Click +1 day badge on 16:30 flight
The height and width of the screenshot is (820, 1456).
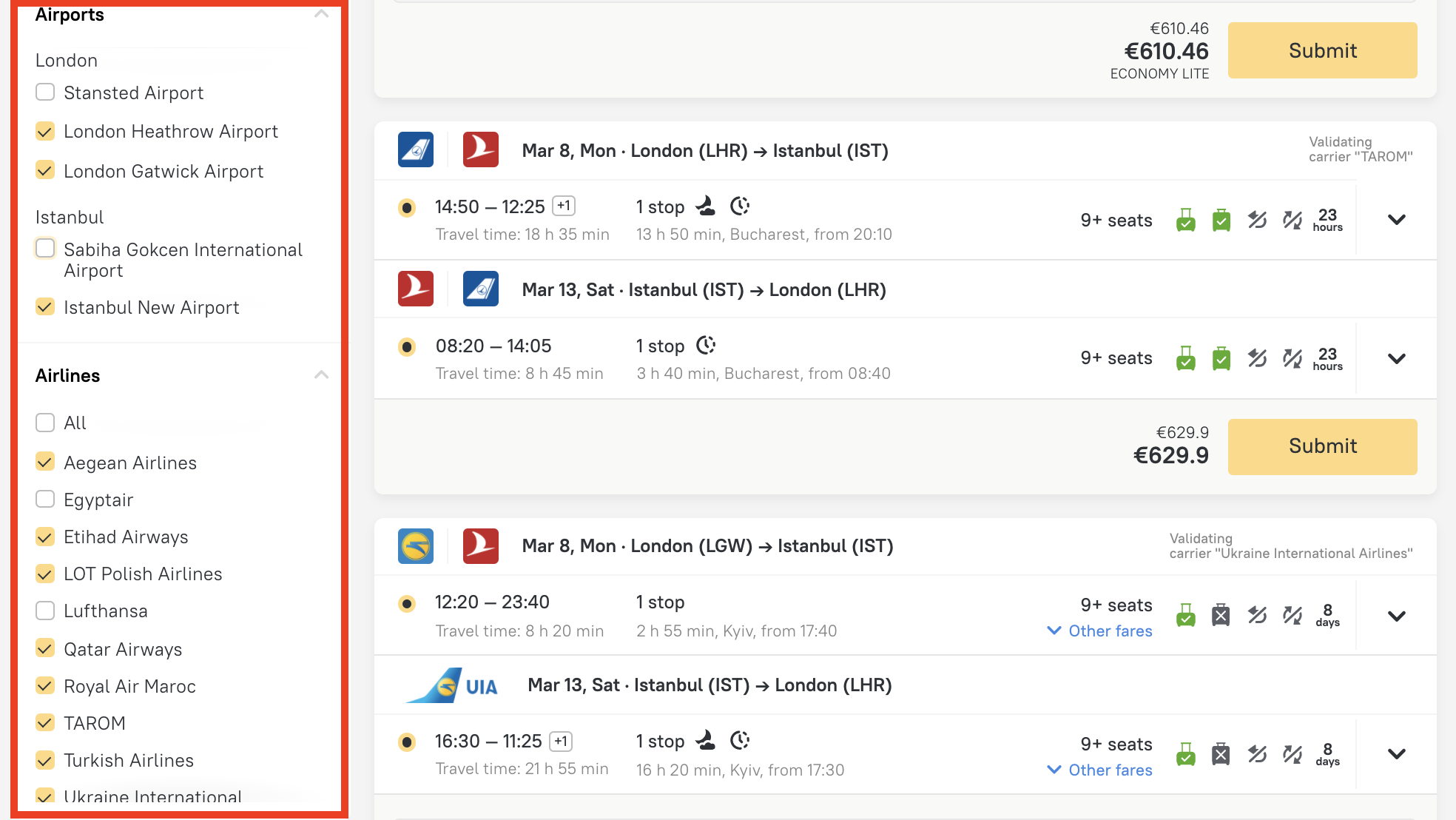[x=561, y=741]
